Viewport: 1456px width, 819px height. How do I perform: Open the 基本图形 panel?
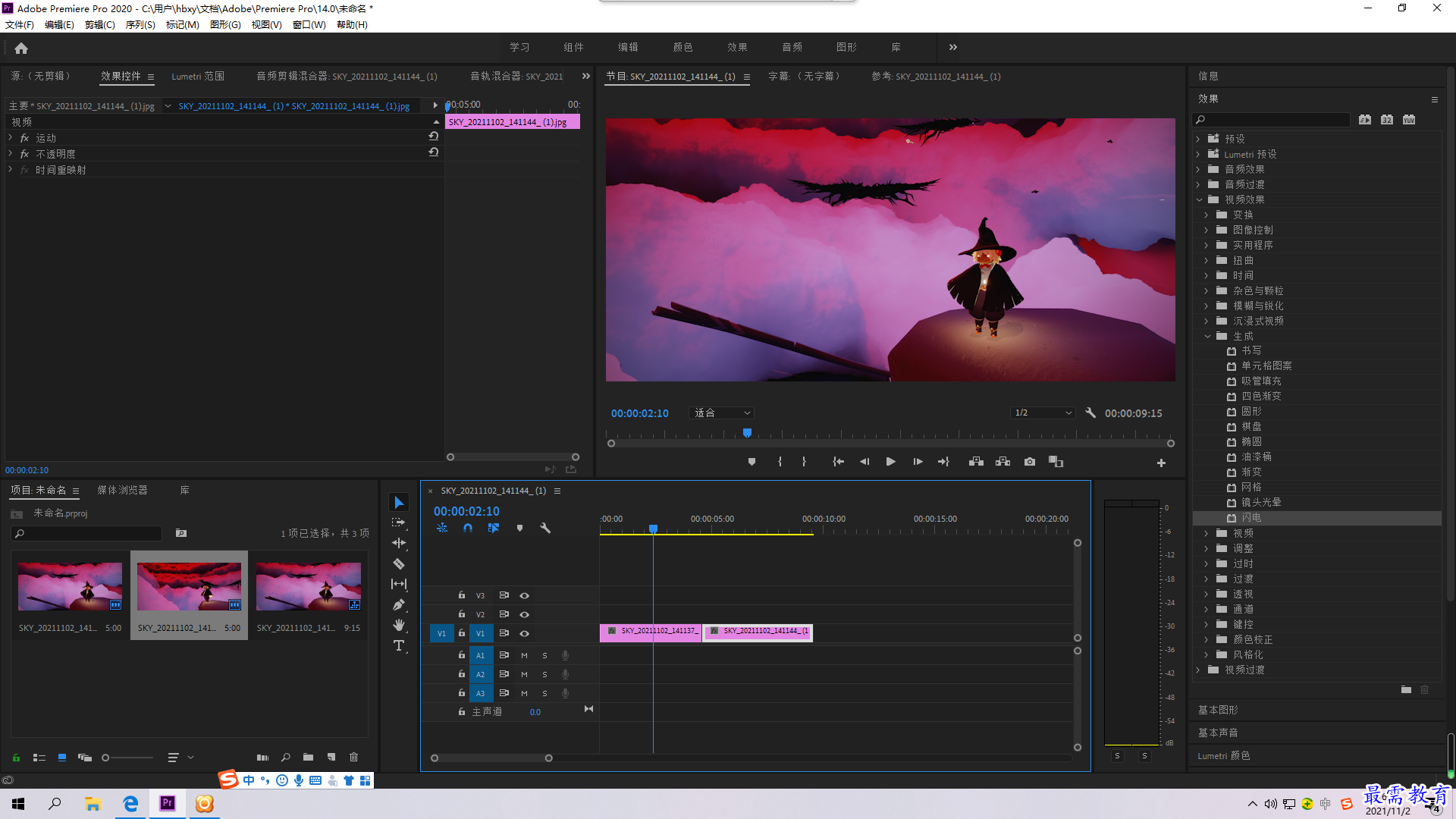(x=1218, y=711)
